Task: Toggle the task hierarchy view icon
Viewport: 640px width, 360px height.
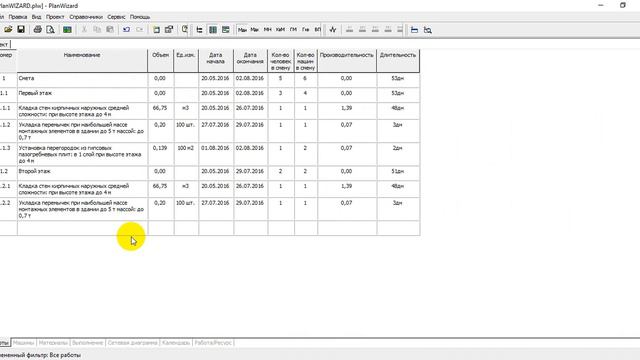Action: click(x=199, y=29)
